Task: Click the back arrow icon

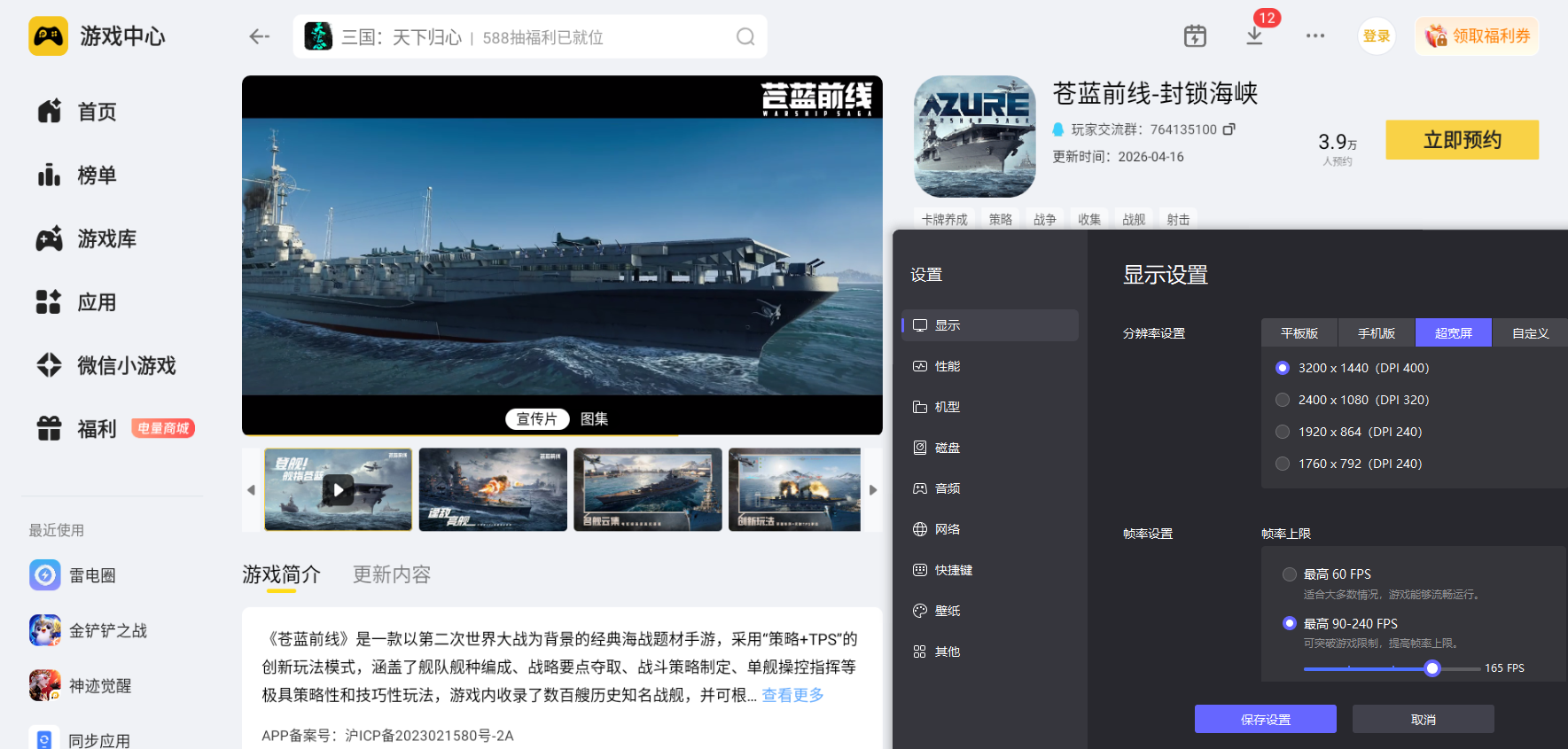Action: point(259,36)
